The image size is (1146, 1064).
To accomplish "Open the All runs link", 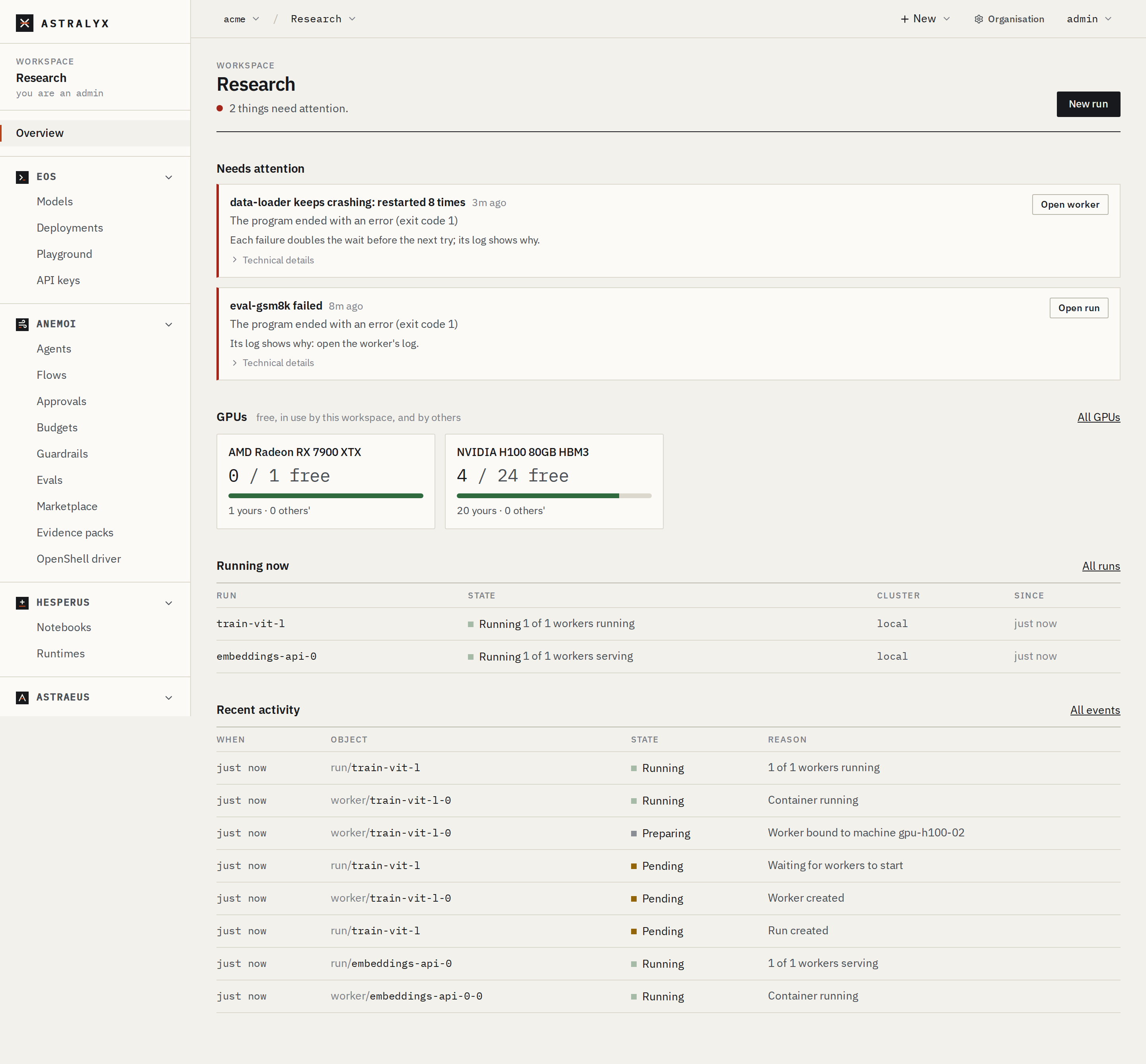I will coord(1101,566).
